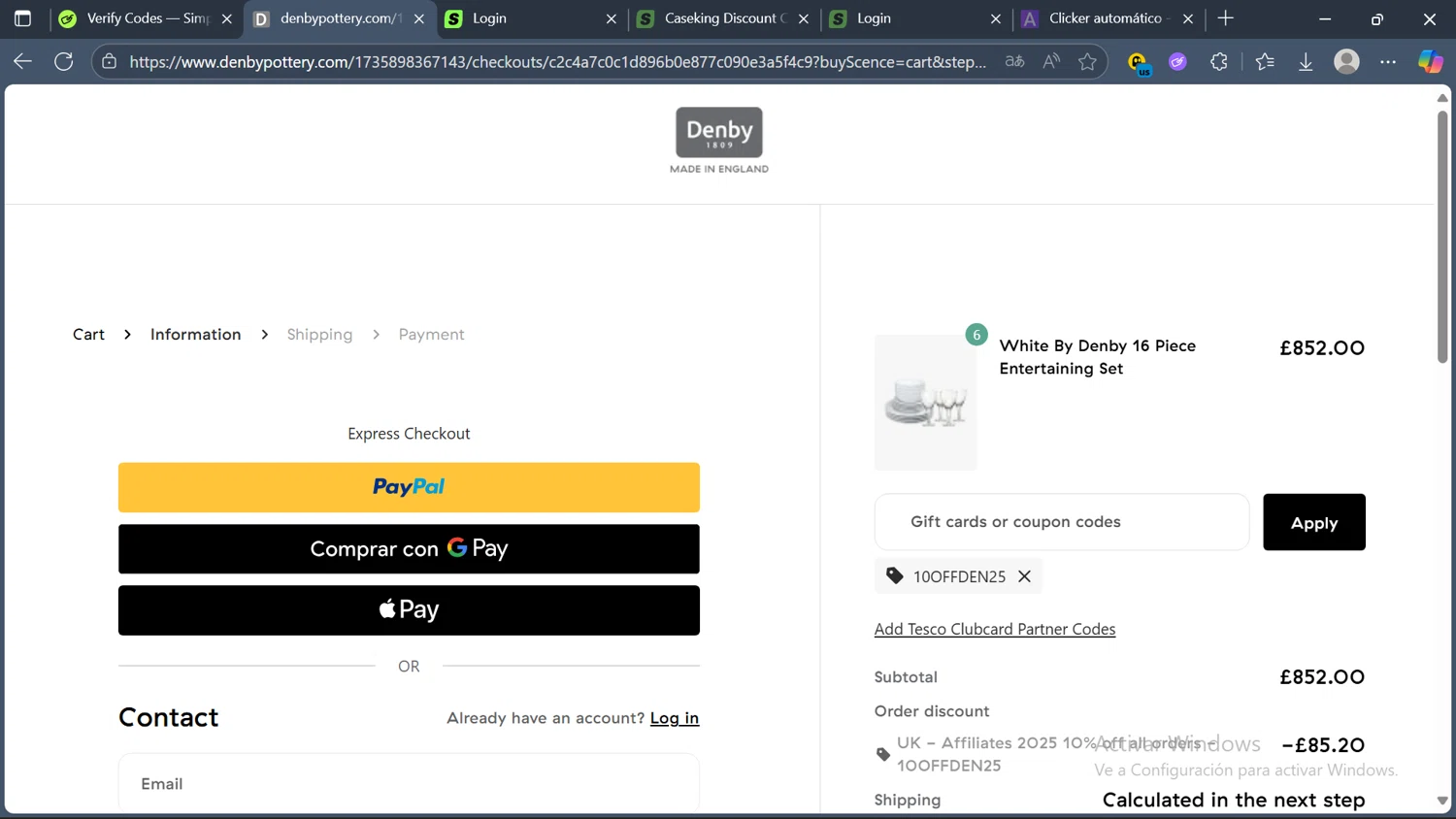Image resolution: width=1456 pixels, height=819 pixels.
Task: Apply the coupon code
Action: click(1314, 522)
